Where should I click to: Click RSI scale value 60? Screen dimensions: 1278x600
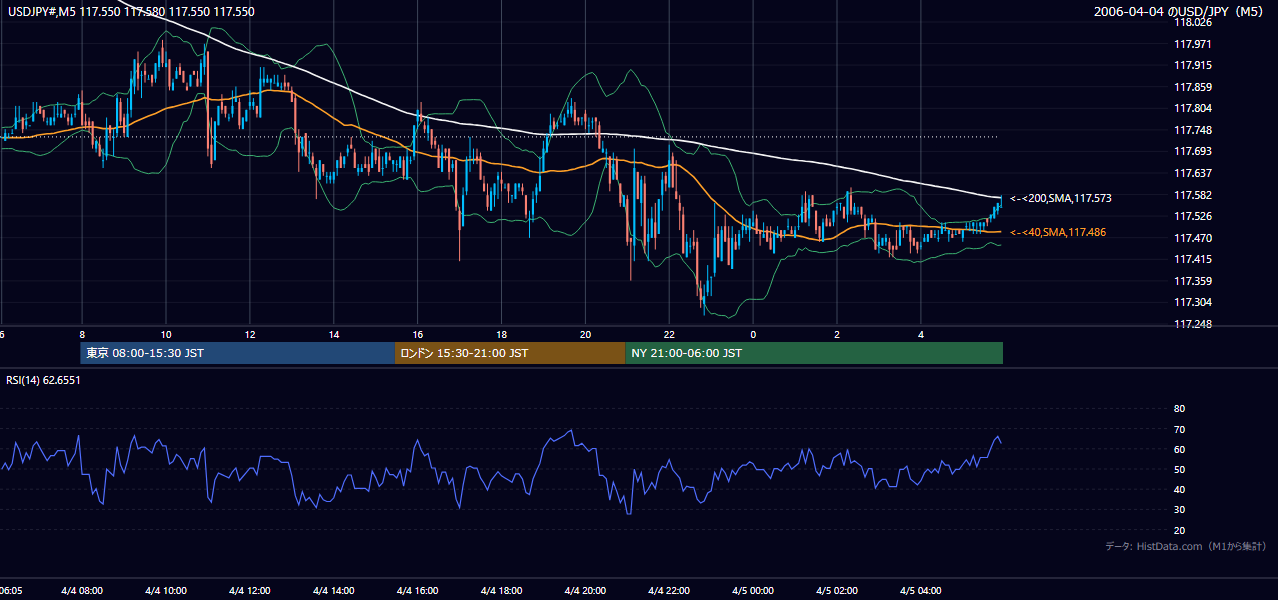pos(1179,449)
